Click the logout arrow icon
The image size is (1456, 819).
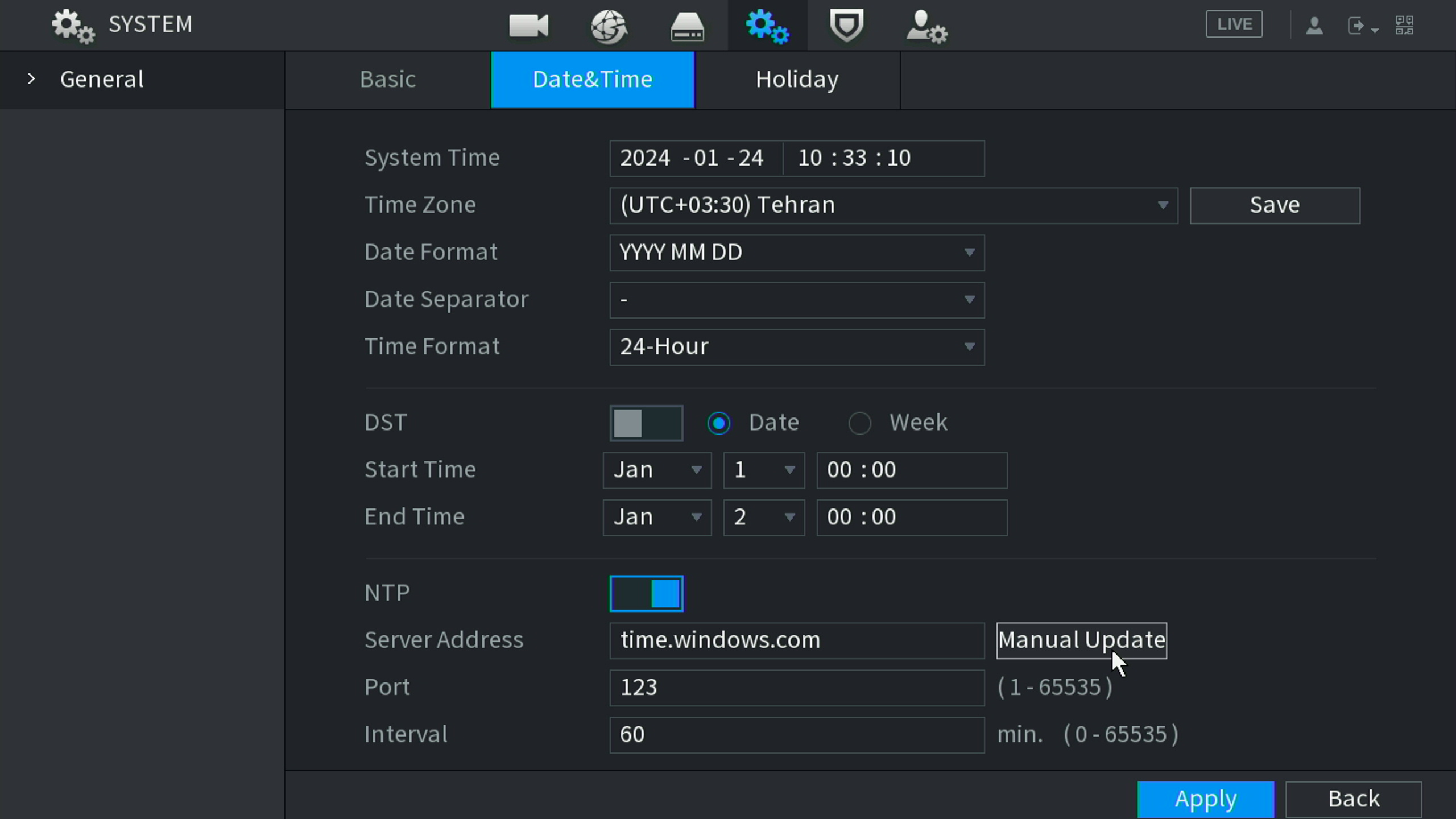(x=1356, y=26)
